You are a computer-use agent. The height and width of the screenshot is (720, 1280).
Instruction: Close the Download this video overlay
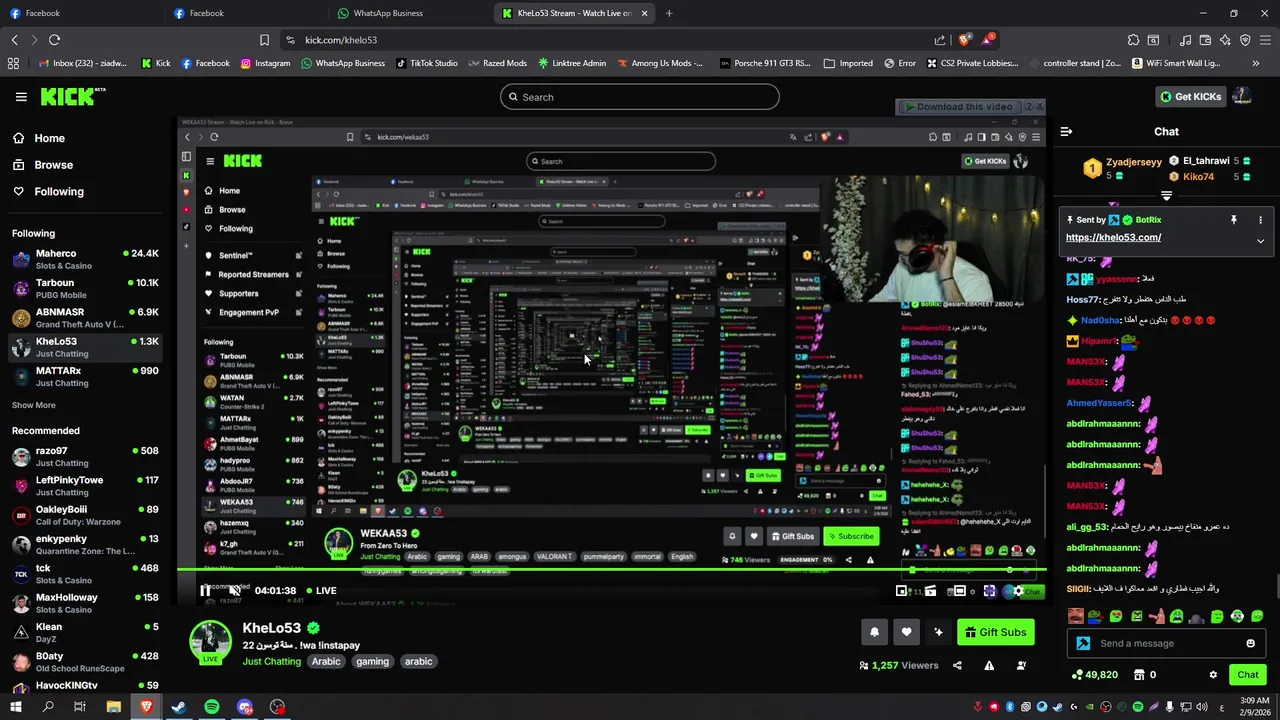(1039, 106)
